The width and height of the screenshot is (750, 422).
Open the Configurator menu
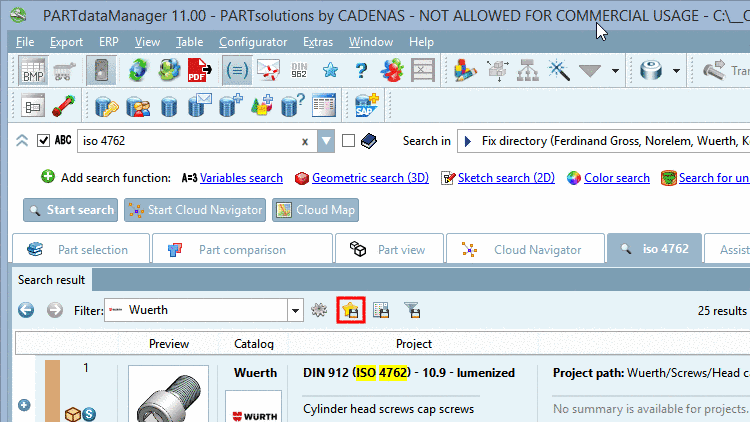coord(253,42)
